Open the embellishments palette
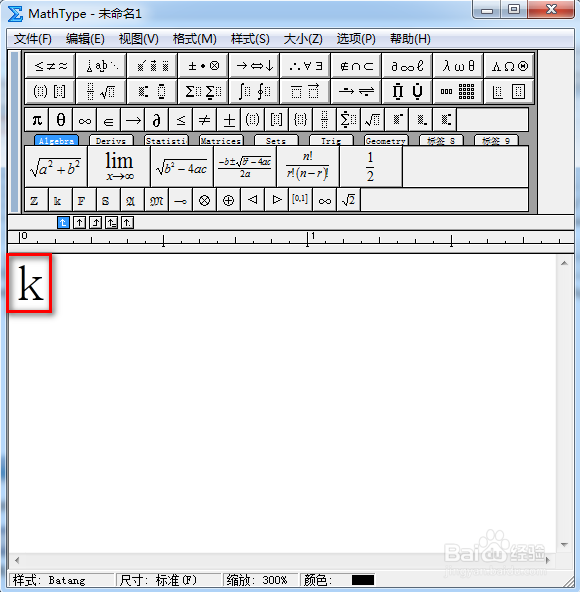This screenshot has width=580, height=592. tap(152, 66)
